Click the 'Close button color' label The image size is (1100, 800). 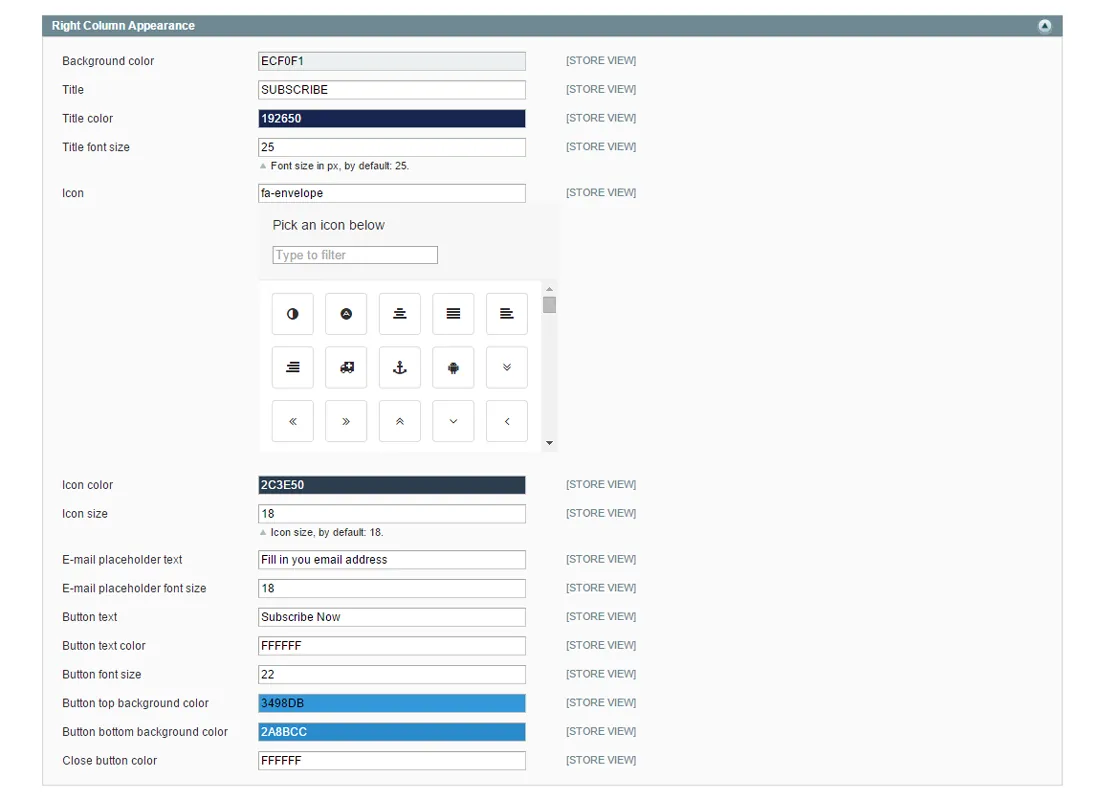(109, 761)
